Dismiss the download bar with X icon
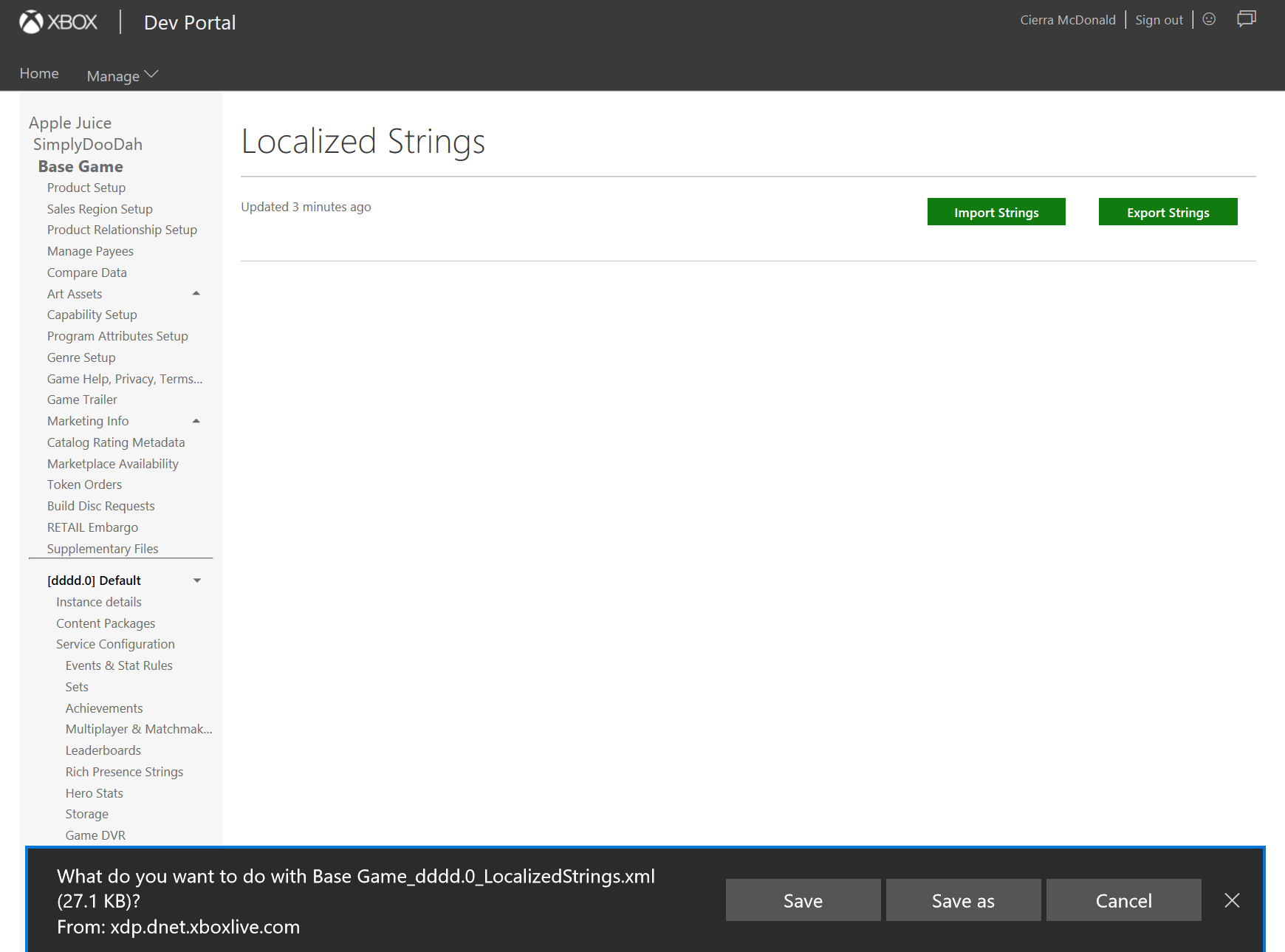1285x952 pixels. click(1232, 900)
